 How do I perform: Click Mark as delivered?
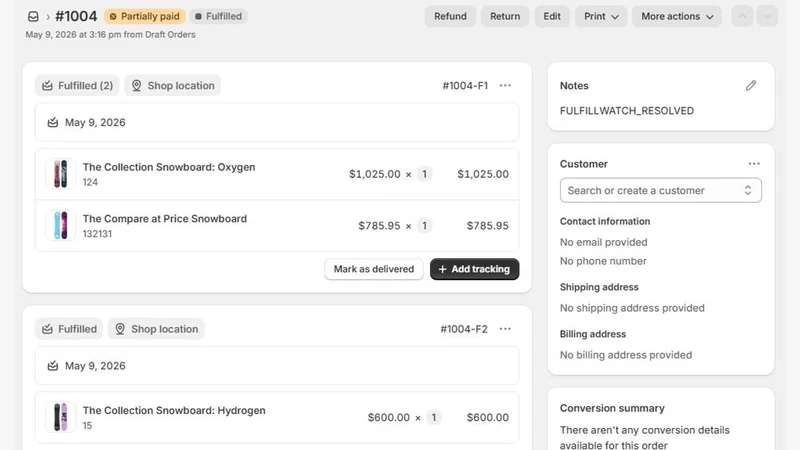pos(373,269)
